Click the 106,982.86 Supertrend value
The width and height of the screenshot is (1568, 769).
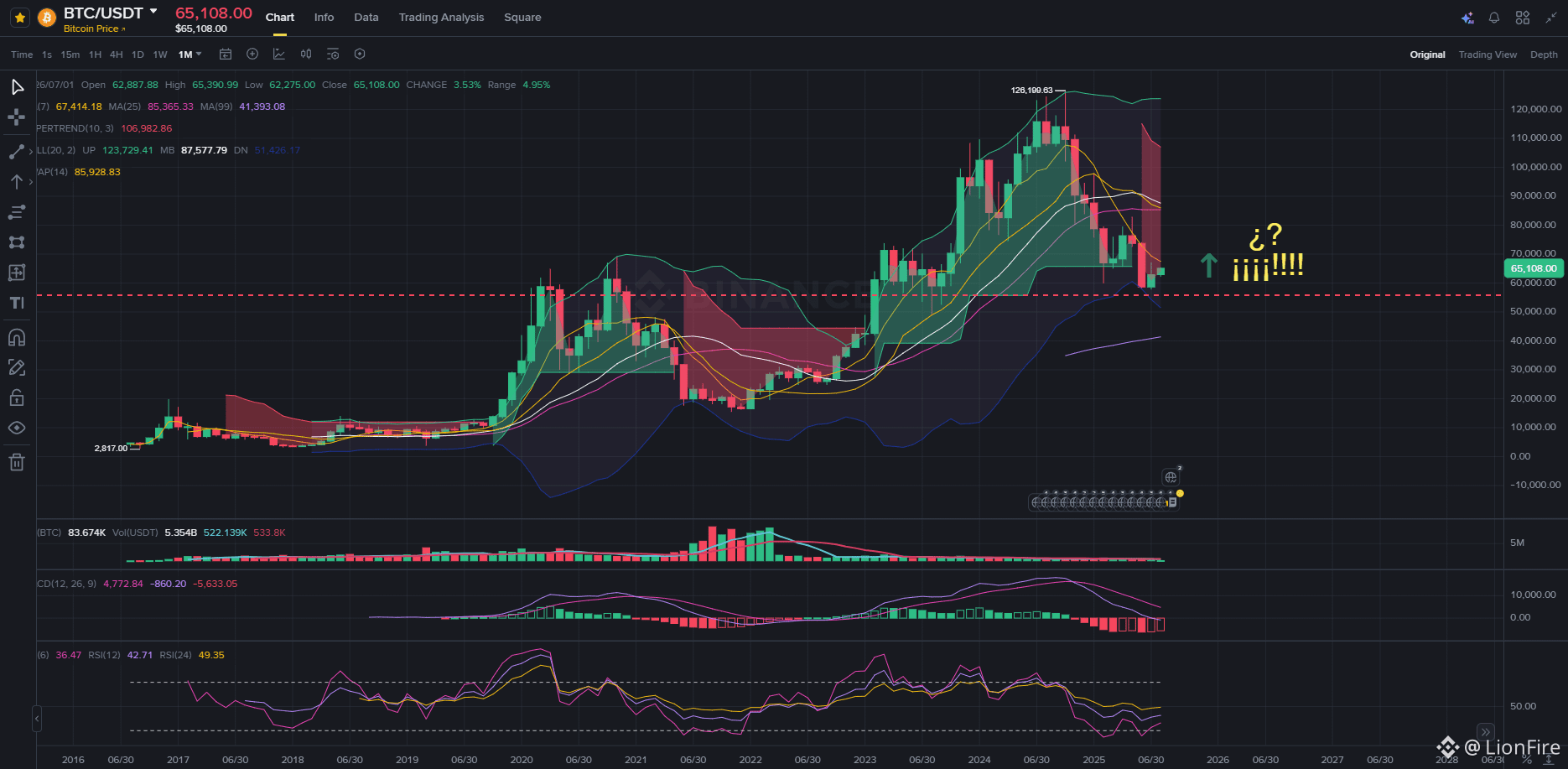(147, 128)
